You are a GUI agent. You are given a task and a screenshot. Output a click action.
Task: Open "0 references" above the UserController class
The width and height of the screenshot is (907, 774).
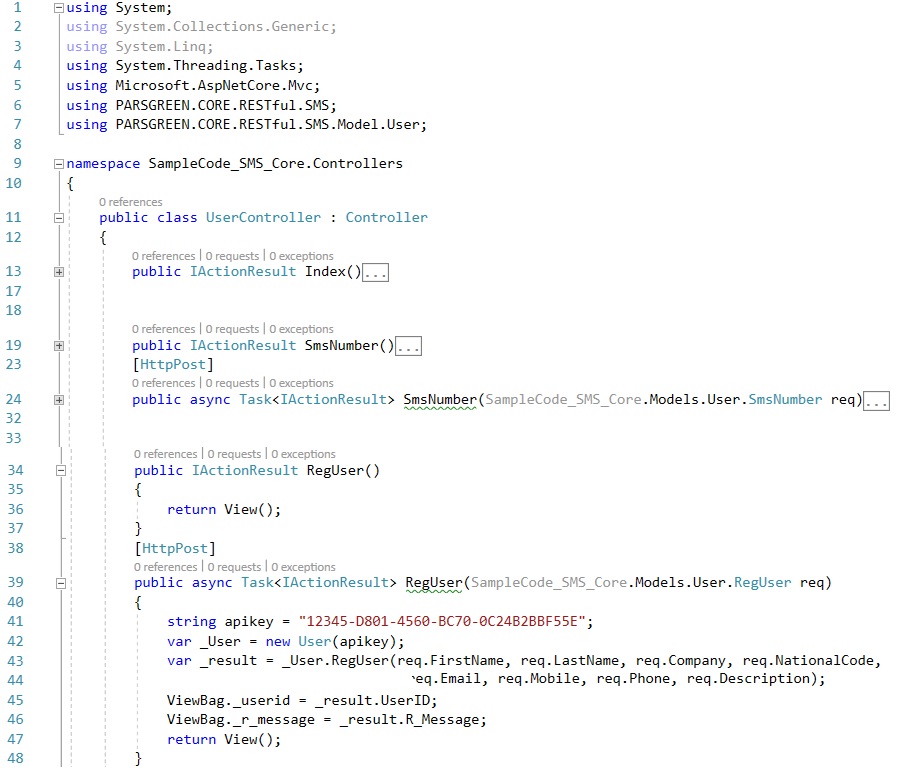coord(130,202)
